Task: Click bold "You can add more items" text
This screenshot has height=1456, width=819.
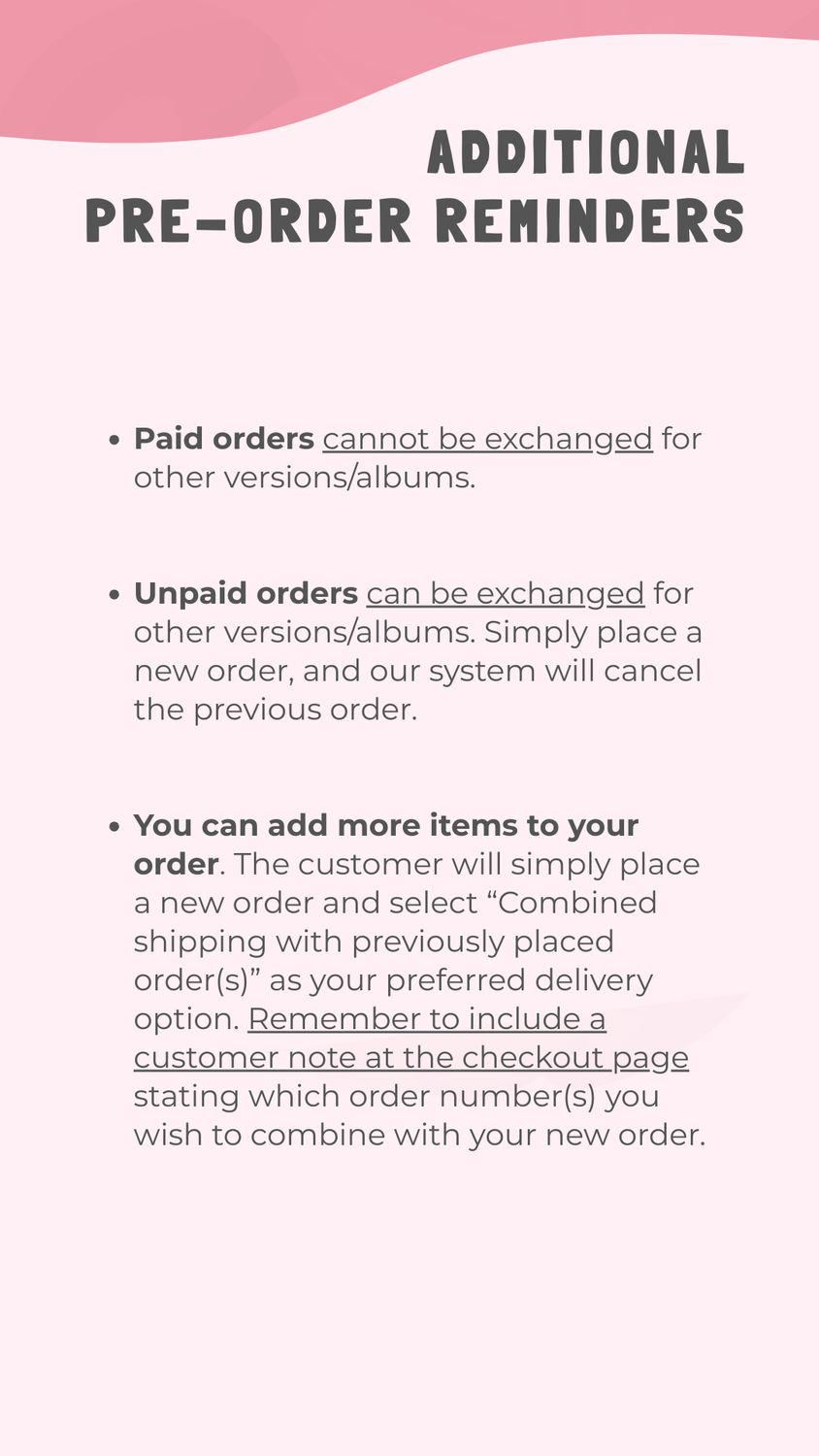Action: click(x=326, y=825)
